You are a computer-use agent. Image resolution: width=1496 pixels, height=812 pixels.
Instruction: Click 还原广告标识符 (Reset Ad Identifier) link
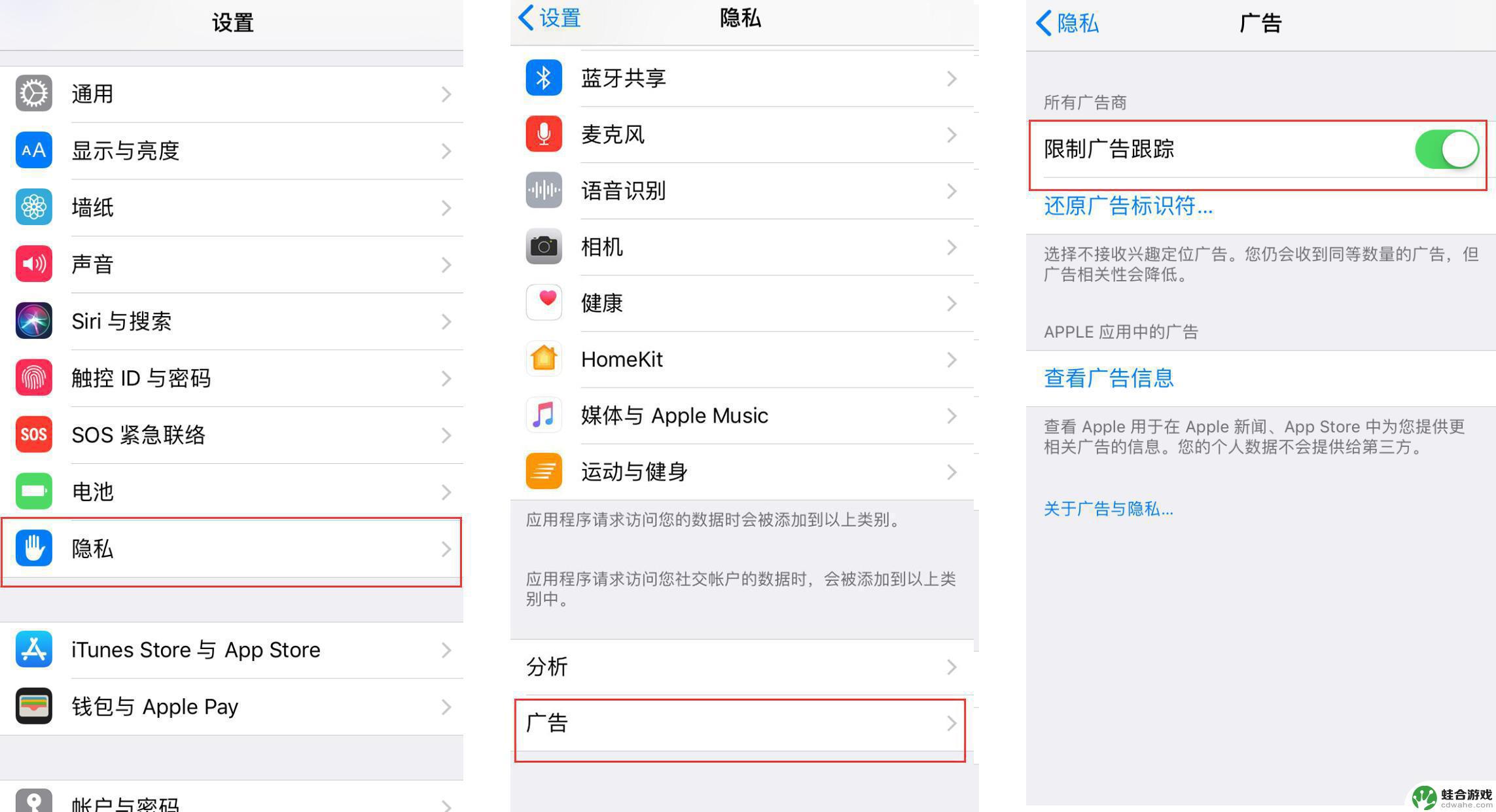point(1110,206)
